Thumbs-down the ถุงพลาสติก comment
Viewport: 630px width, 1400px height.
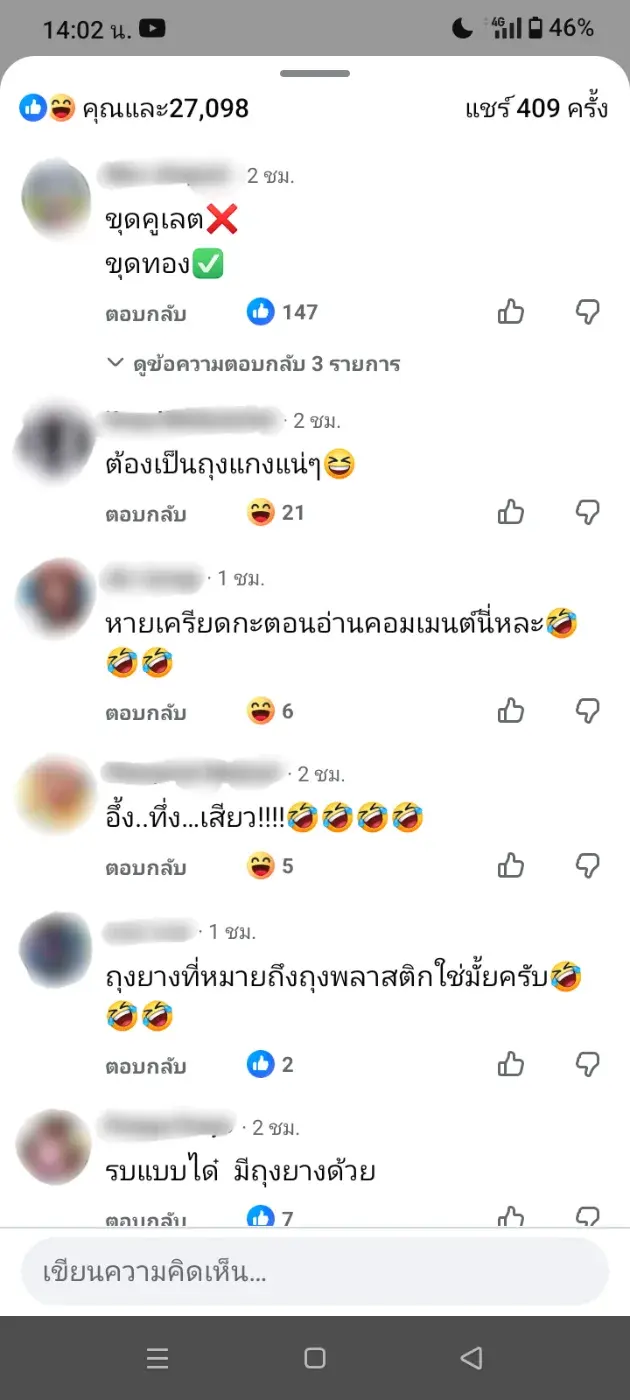coord(588,1064)
